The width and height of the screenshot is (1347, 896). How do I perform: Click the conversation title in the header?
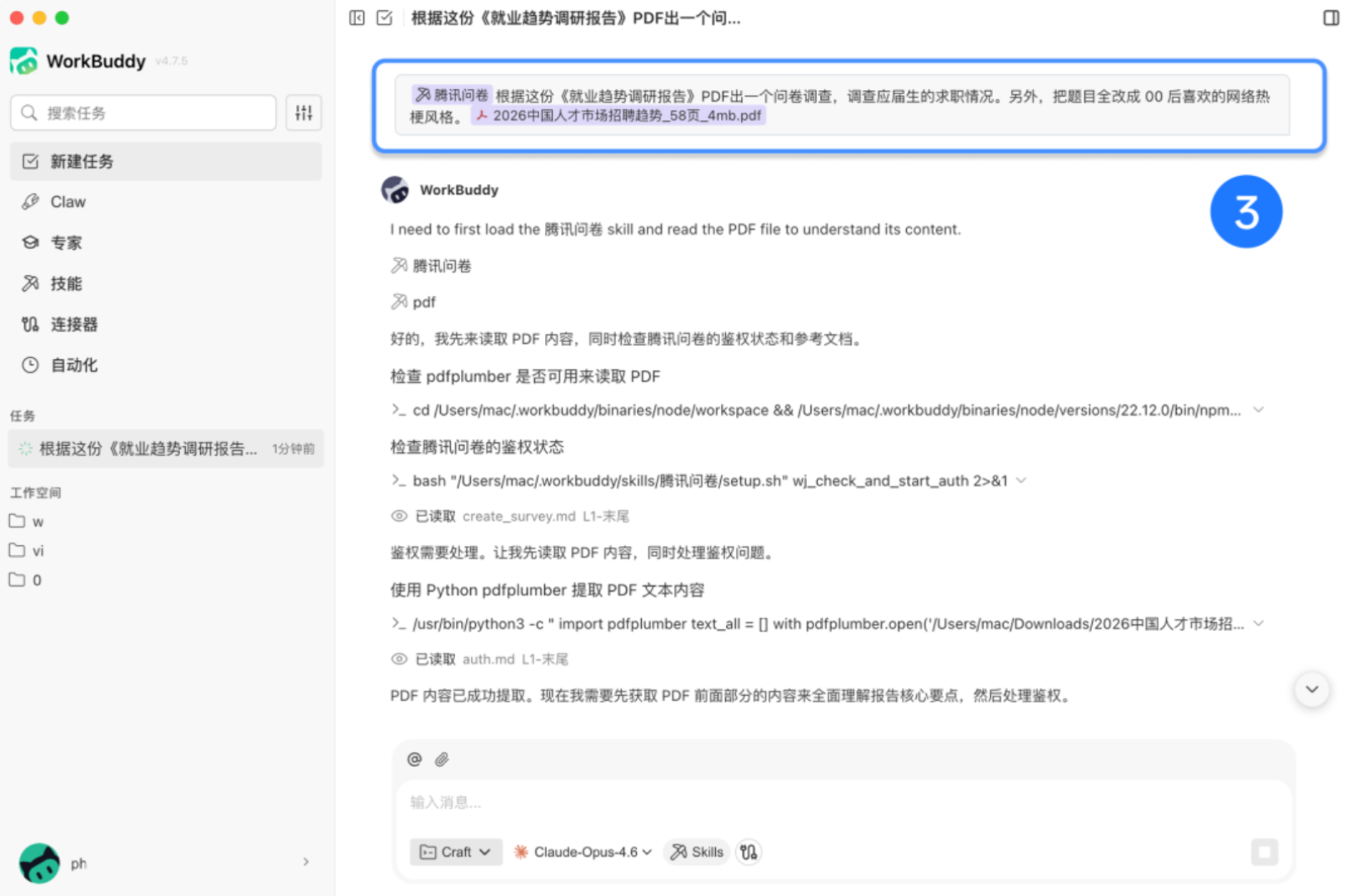[x=576, y=18]
